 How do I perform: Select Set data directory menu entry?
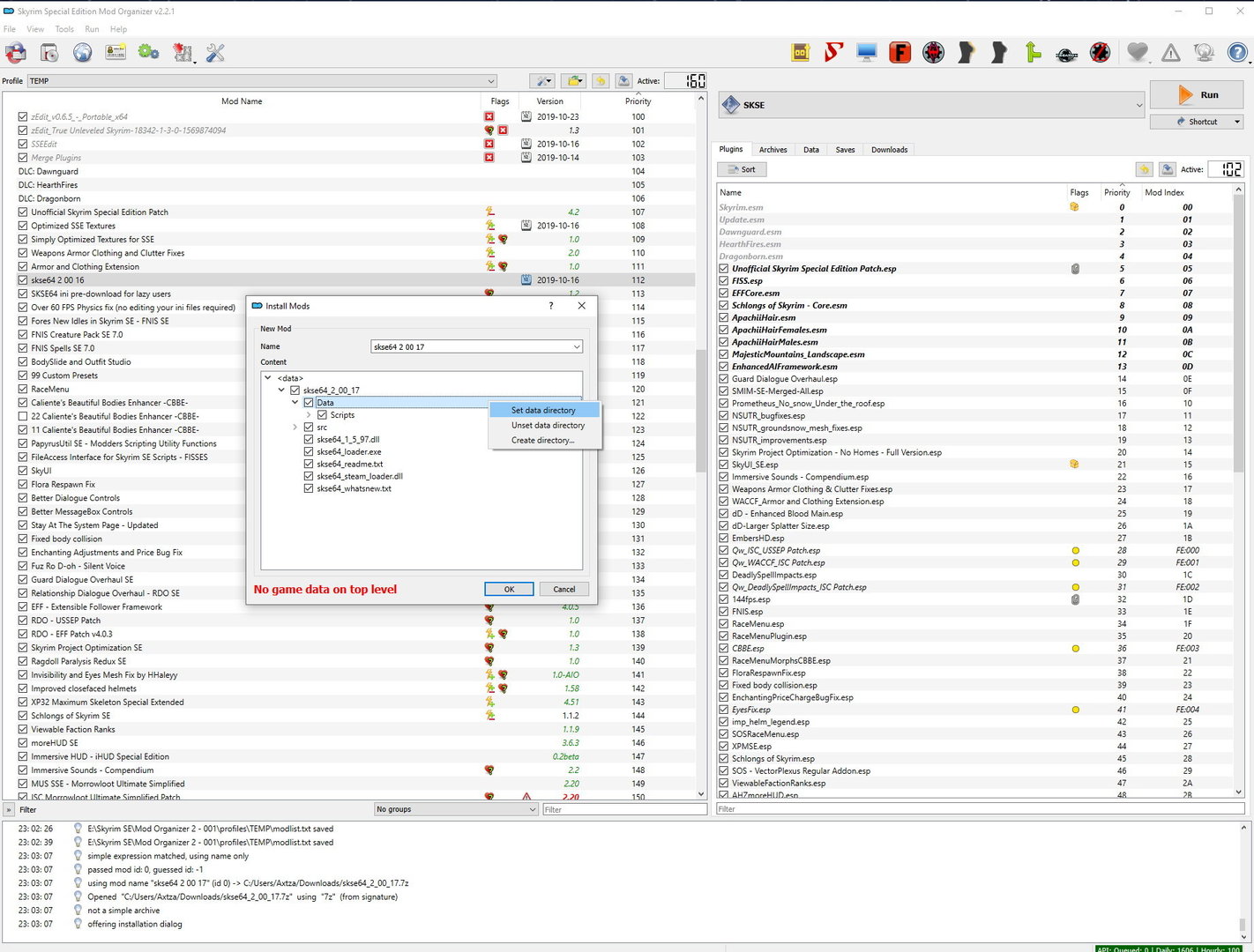point(544,410)
